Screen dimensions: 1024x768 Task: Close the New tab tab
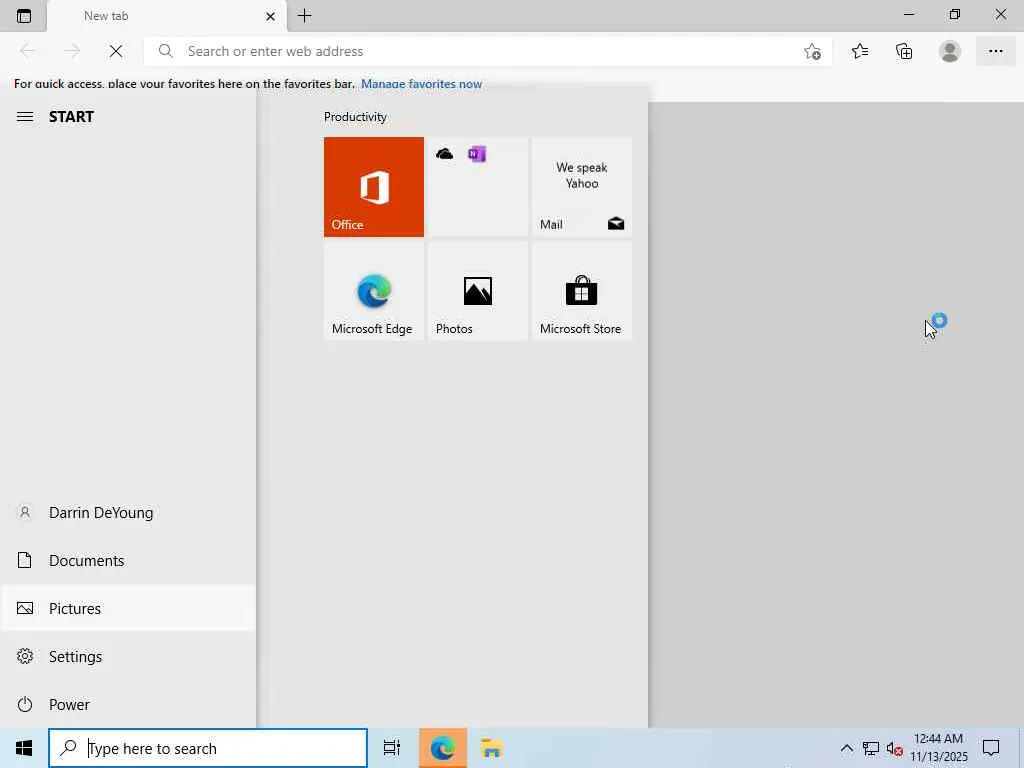coord(270,16)
